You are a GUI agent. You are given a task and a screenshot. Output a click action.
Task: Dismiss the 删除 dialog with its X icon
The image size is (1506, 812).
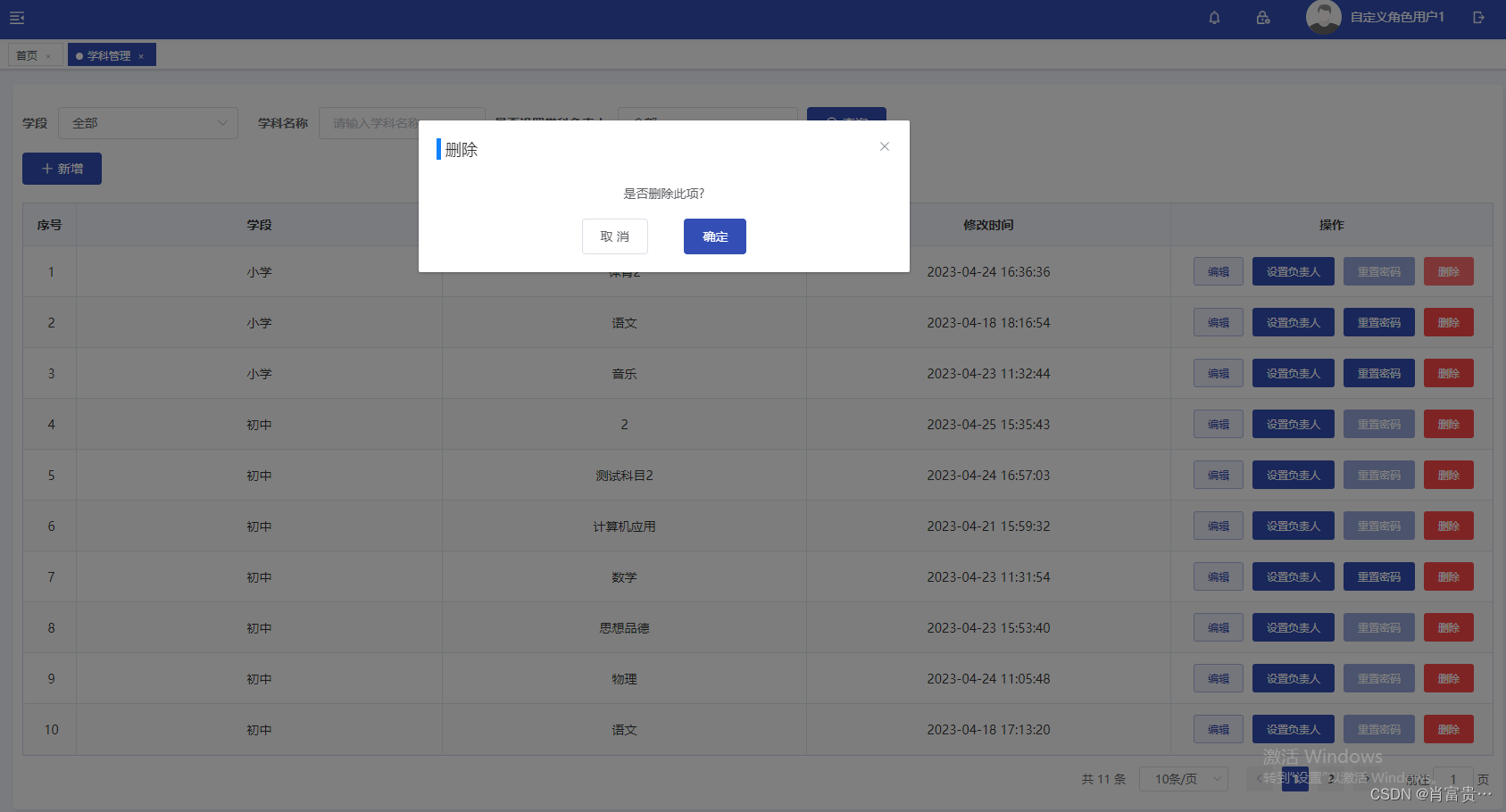(884, 145)
